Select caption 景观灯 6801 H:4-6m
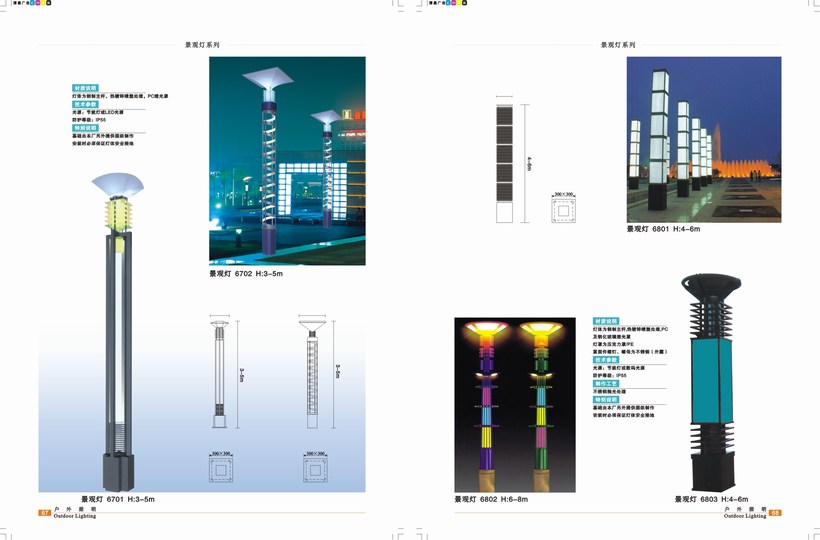The width and height of the screenshot is (820, 540). pos(663,229)
